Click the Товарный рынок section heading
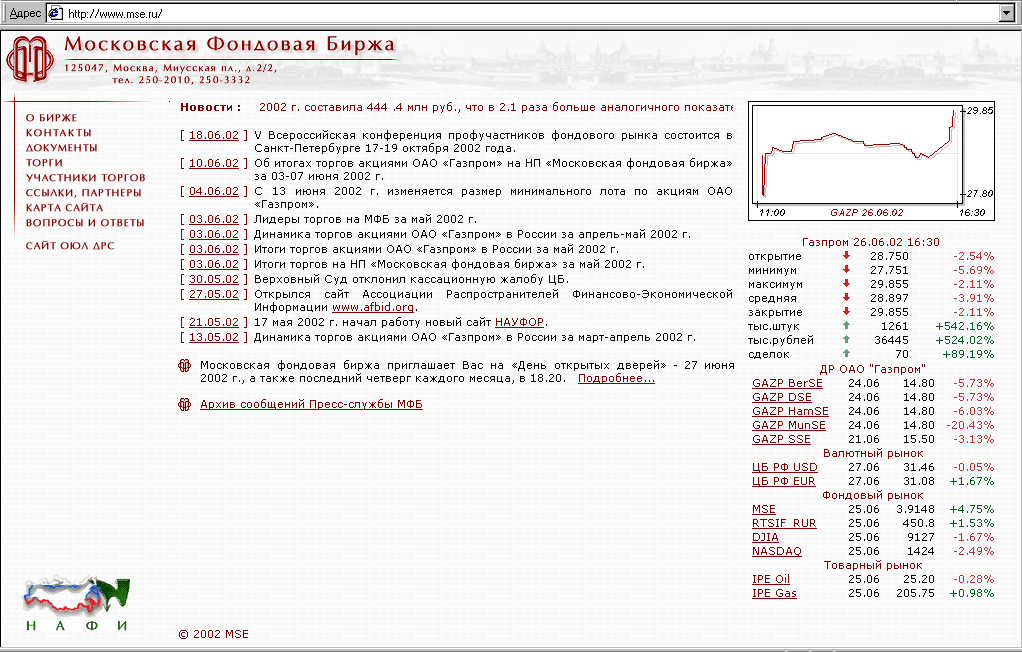This screenshot has height=652, width=1022. (x=873, y=566)
